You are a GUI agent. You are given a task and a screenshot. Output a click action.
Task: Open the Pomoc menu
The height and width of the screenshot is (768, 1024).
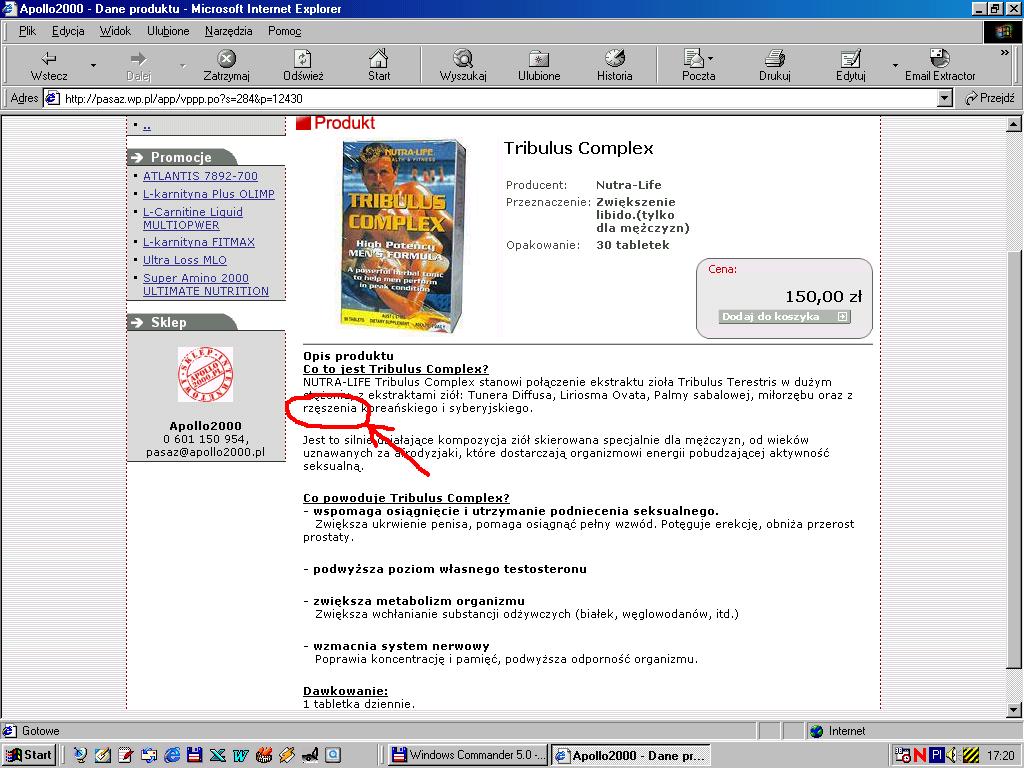coord(285,31)
